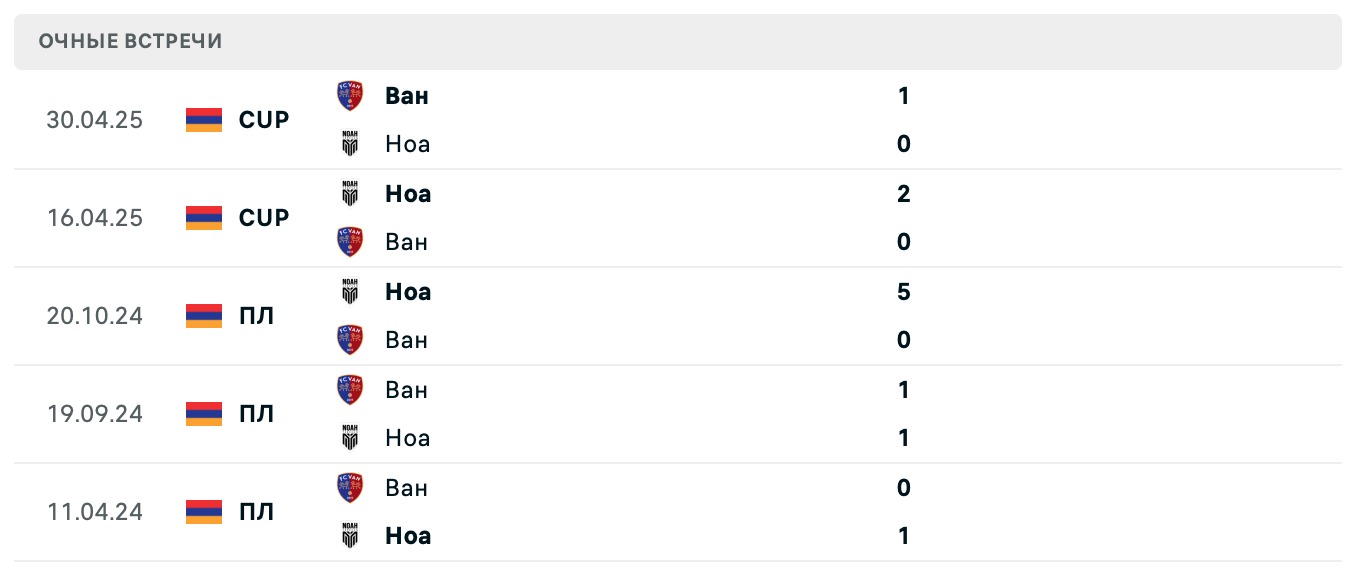
Task: Click Van club logo in 16.04.25 match
Action: (x=350, y=242)
